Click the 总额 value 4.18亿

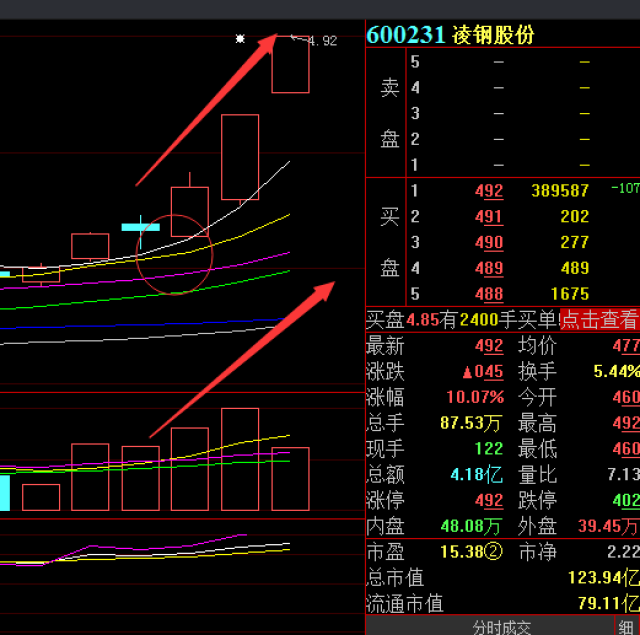coord(477,475)
